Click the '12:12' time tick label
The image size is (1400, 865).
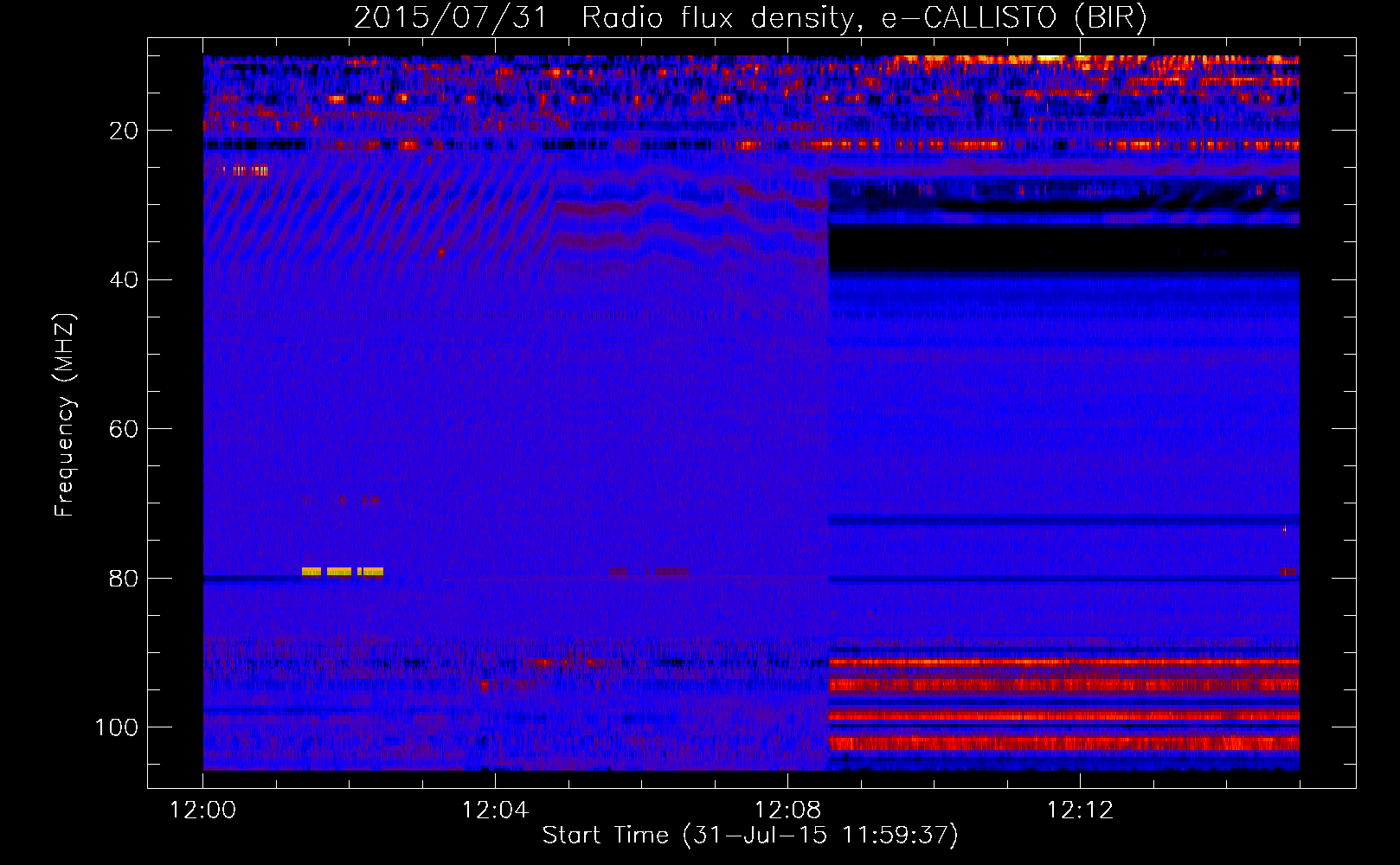pyautogui.click(x=1080, y=811)
